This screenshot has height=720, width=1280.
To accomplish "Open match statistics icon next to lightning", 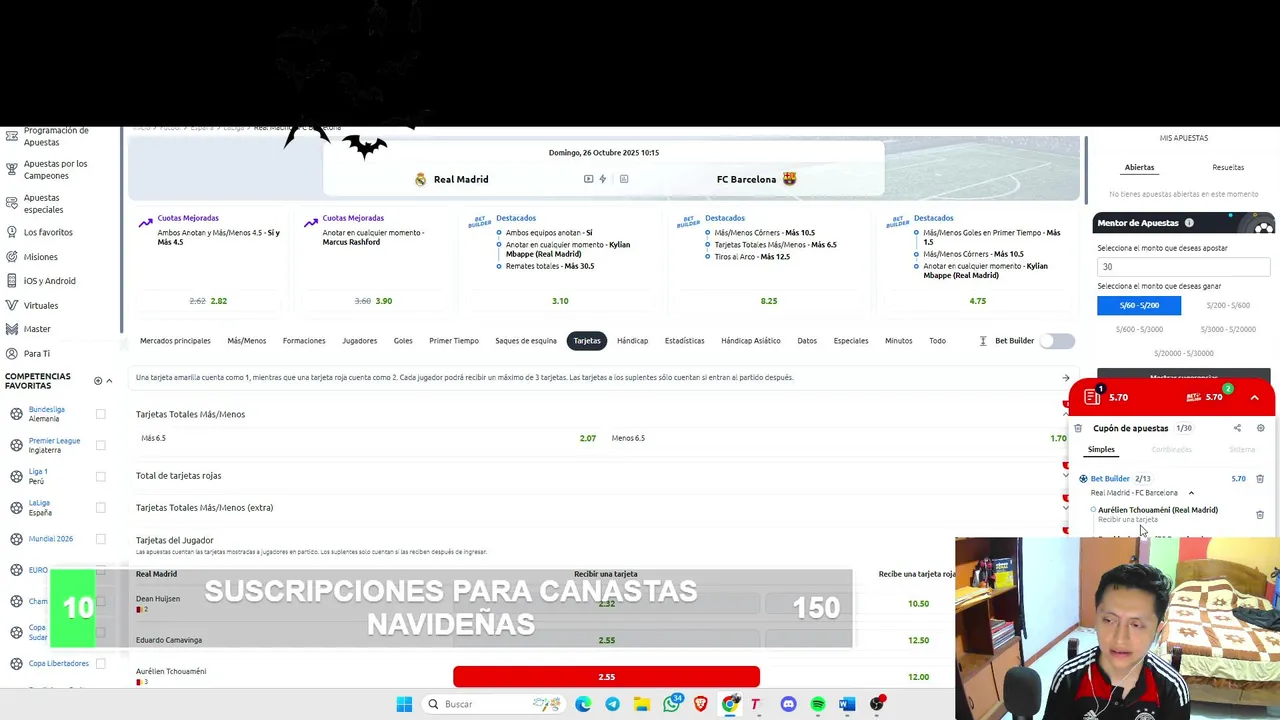I will pyautogui.click(x=624, y=179).
